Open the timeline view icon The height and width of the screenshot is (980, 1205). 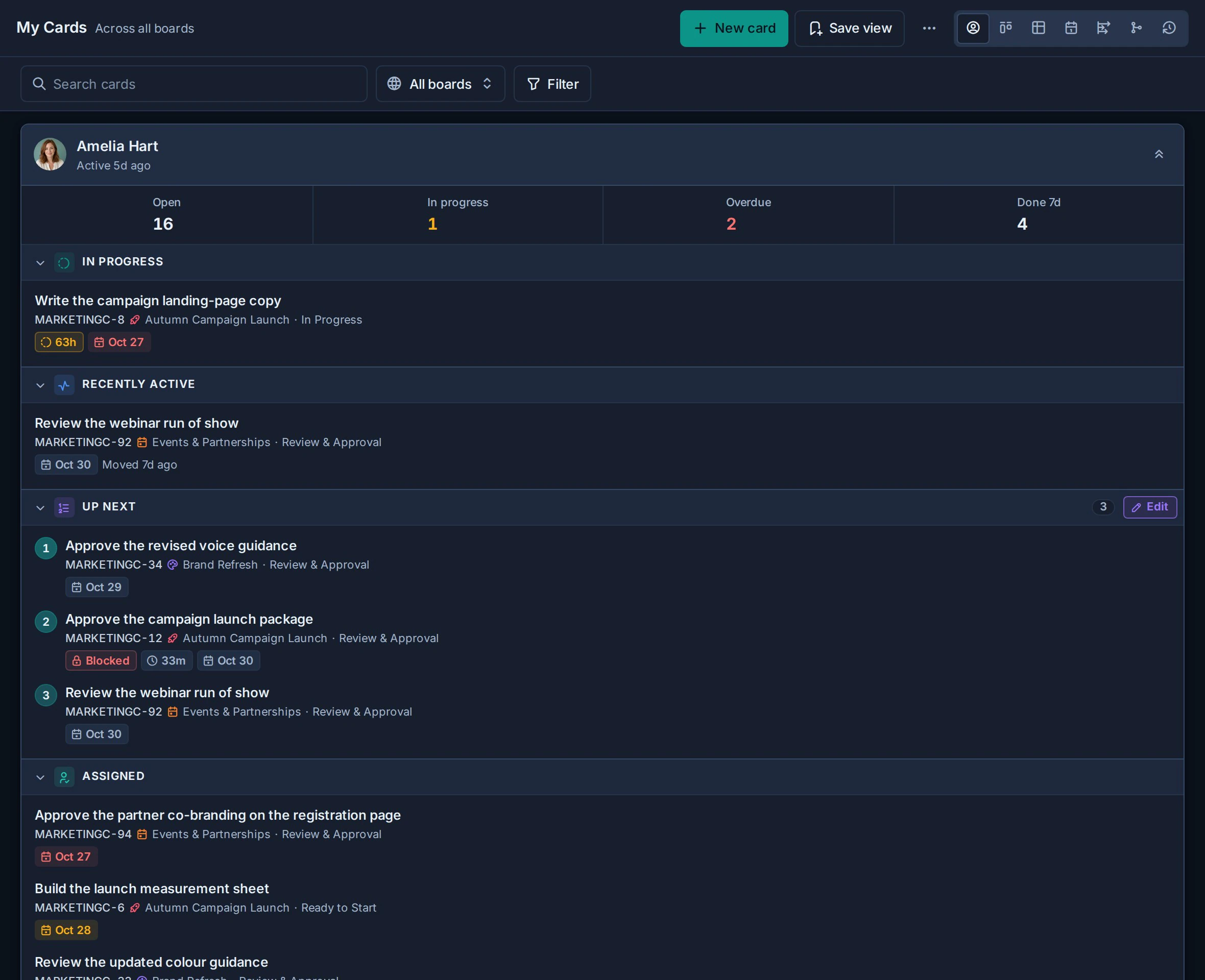(x=1103, y=28)
